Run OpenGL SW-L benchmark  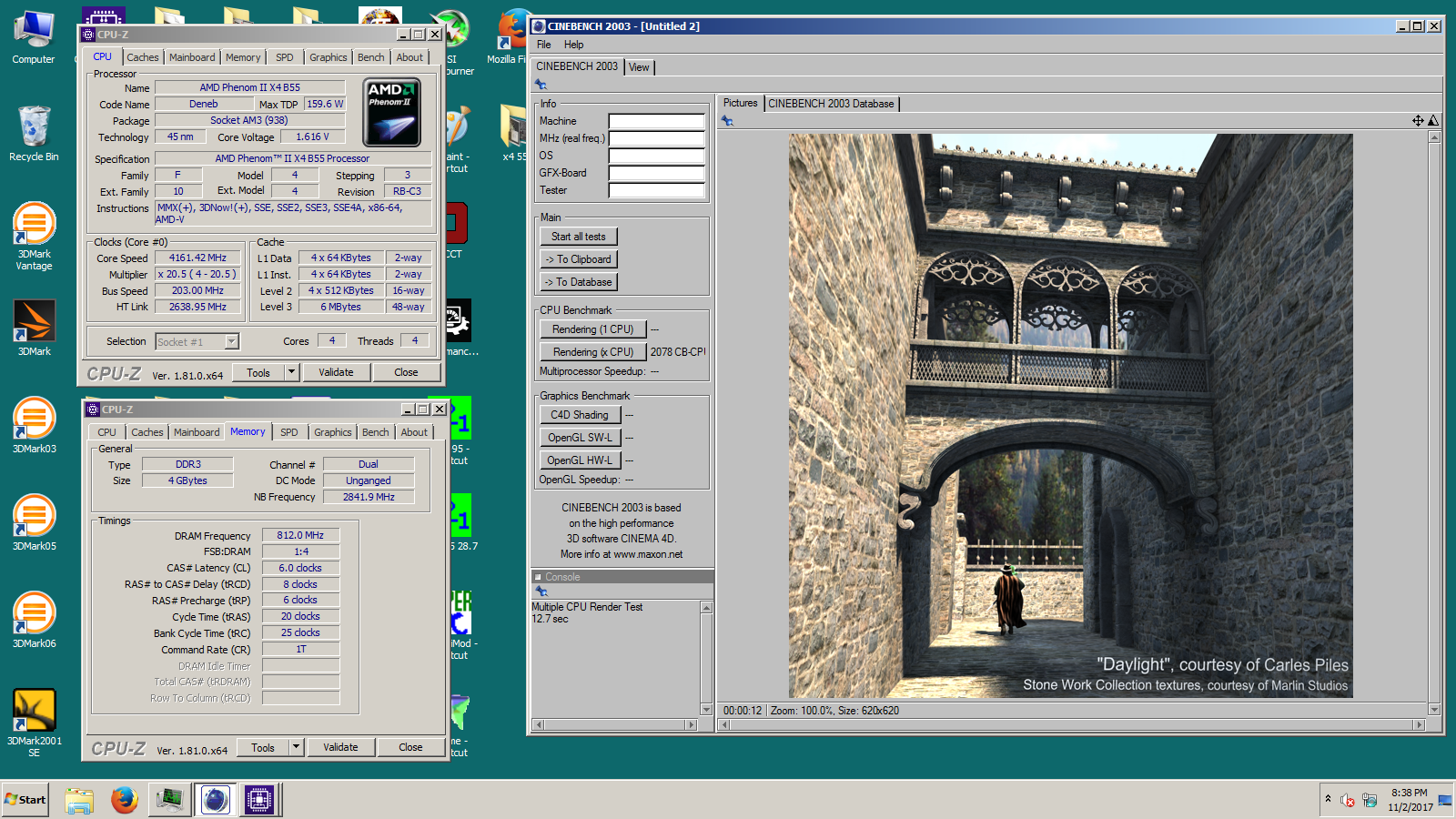pos(580,438)
